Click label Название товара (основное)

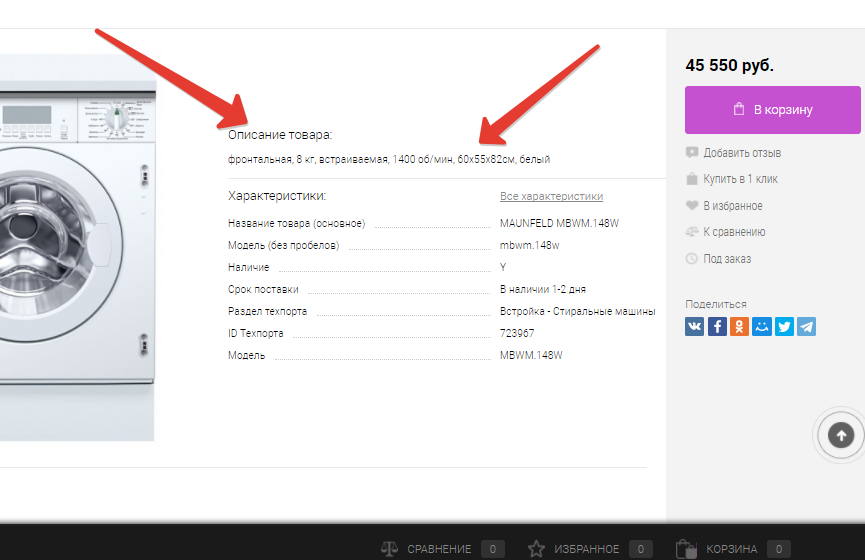click(297, 223)
